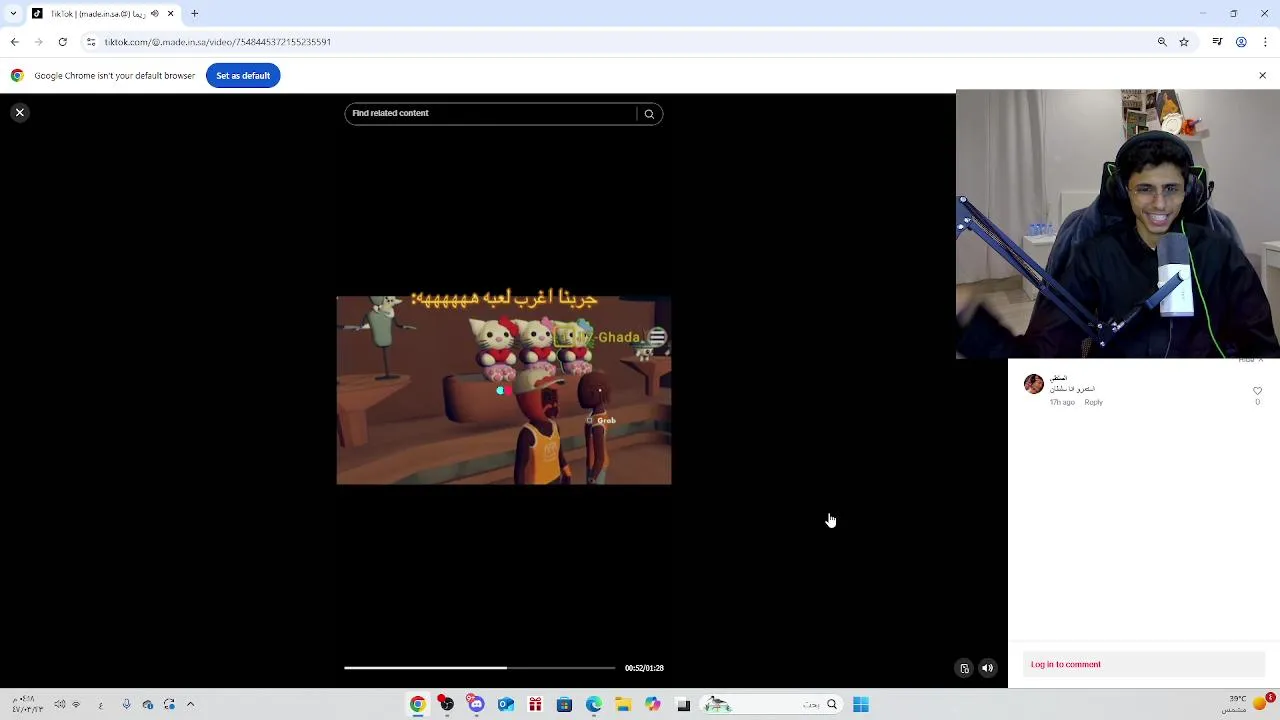Open the Chrome profile icon

(1241, 42)
